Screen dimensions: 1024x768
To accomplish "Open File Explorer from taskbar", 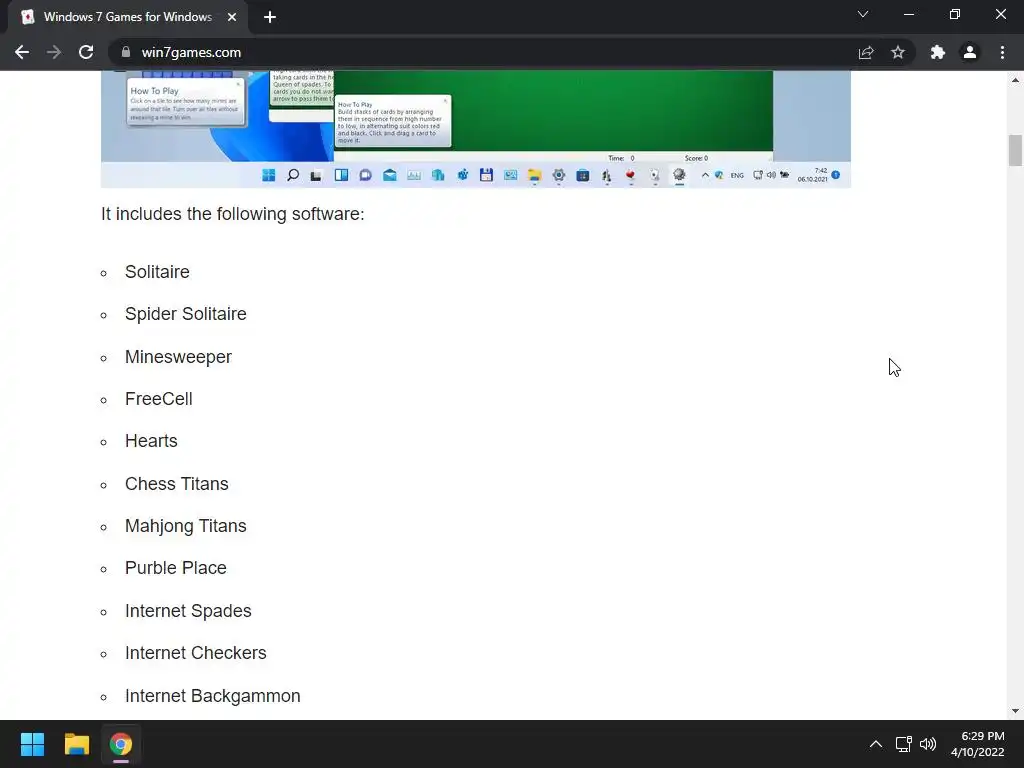I will [x=76, y=744].
